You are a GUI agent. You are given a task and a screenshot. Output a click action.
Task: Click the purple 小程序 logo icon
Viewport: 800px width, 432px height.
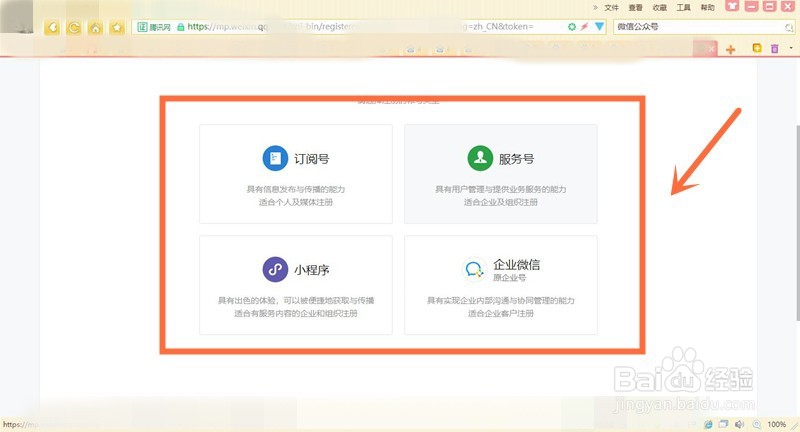275,269
